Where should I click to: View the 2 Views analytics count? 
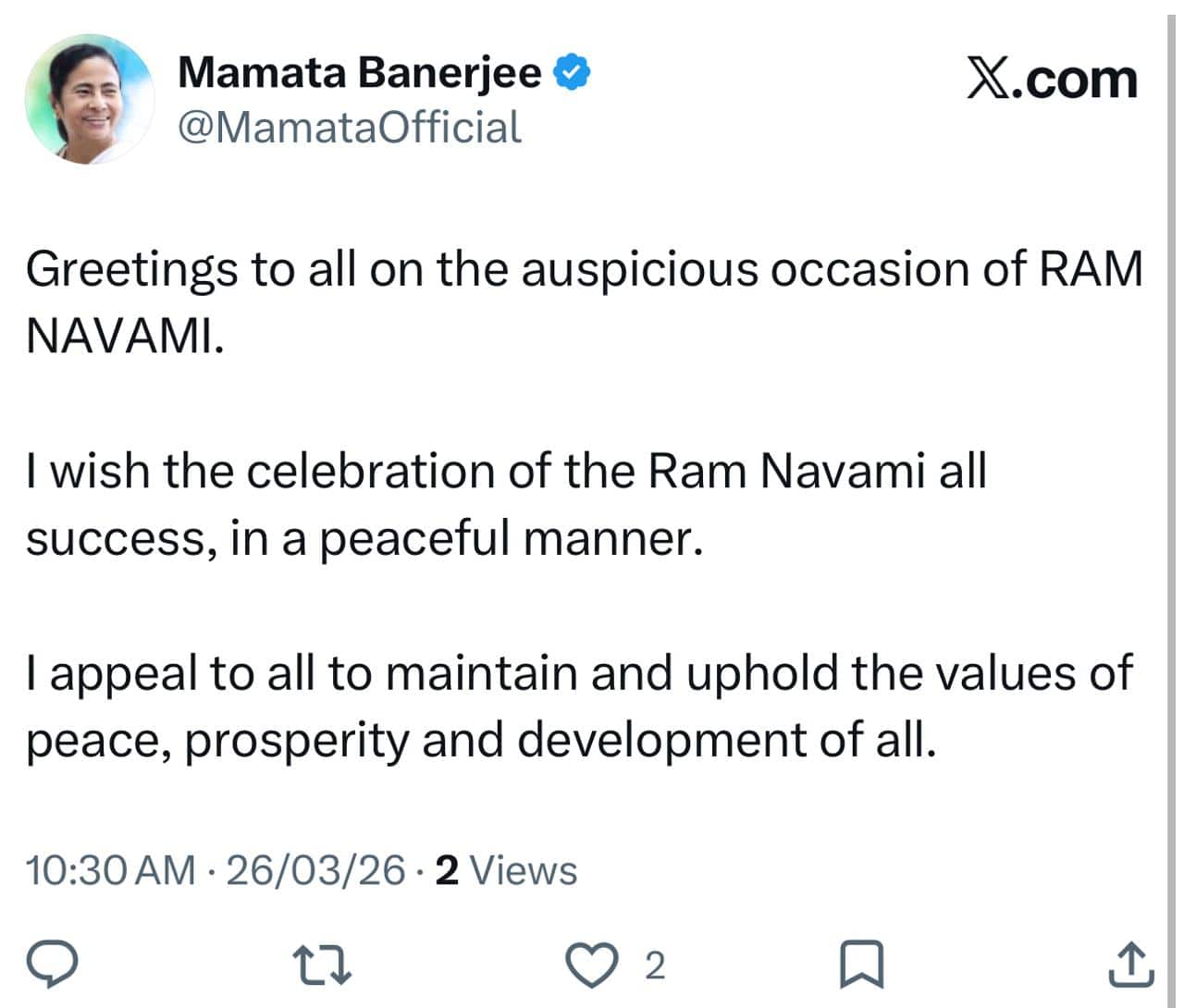[506, 870]
